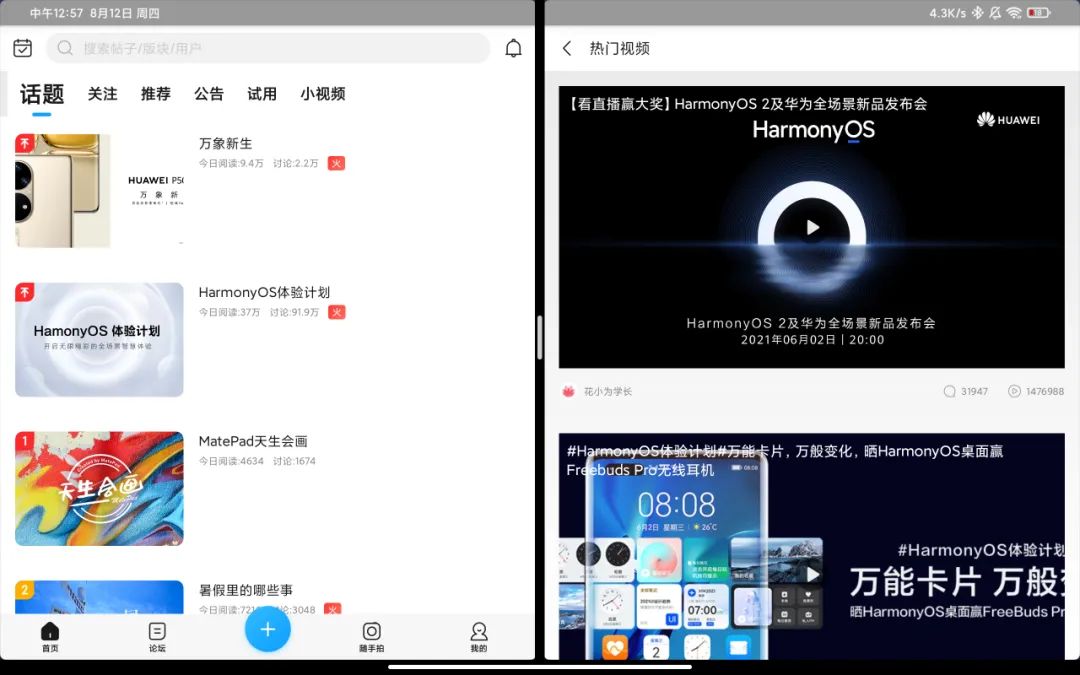The width and height of the screenshot is (1080, 675).
Task: Open 随手拍 camera in the bottom navigation
Action: 372,636
